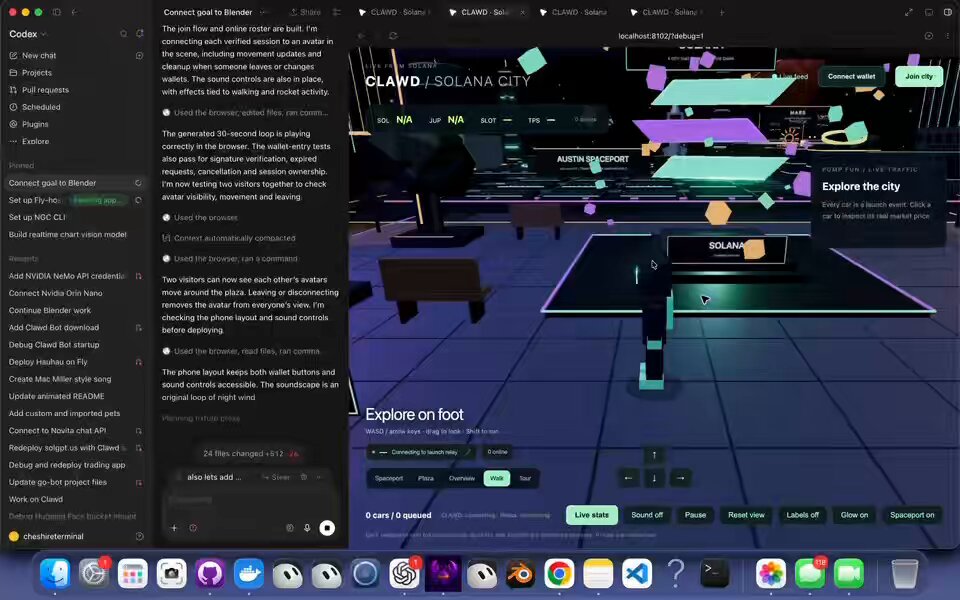Walk forward with the up arrow button
This screenshot has height=600, width=960.
coord(654,455)
